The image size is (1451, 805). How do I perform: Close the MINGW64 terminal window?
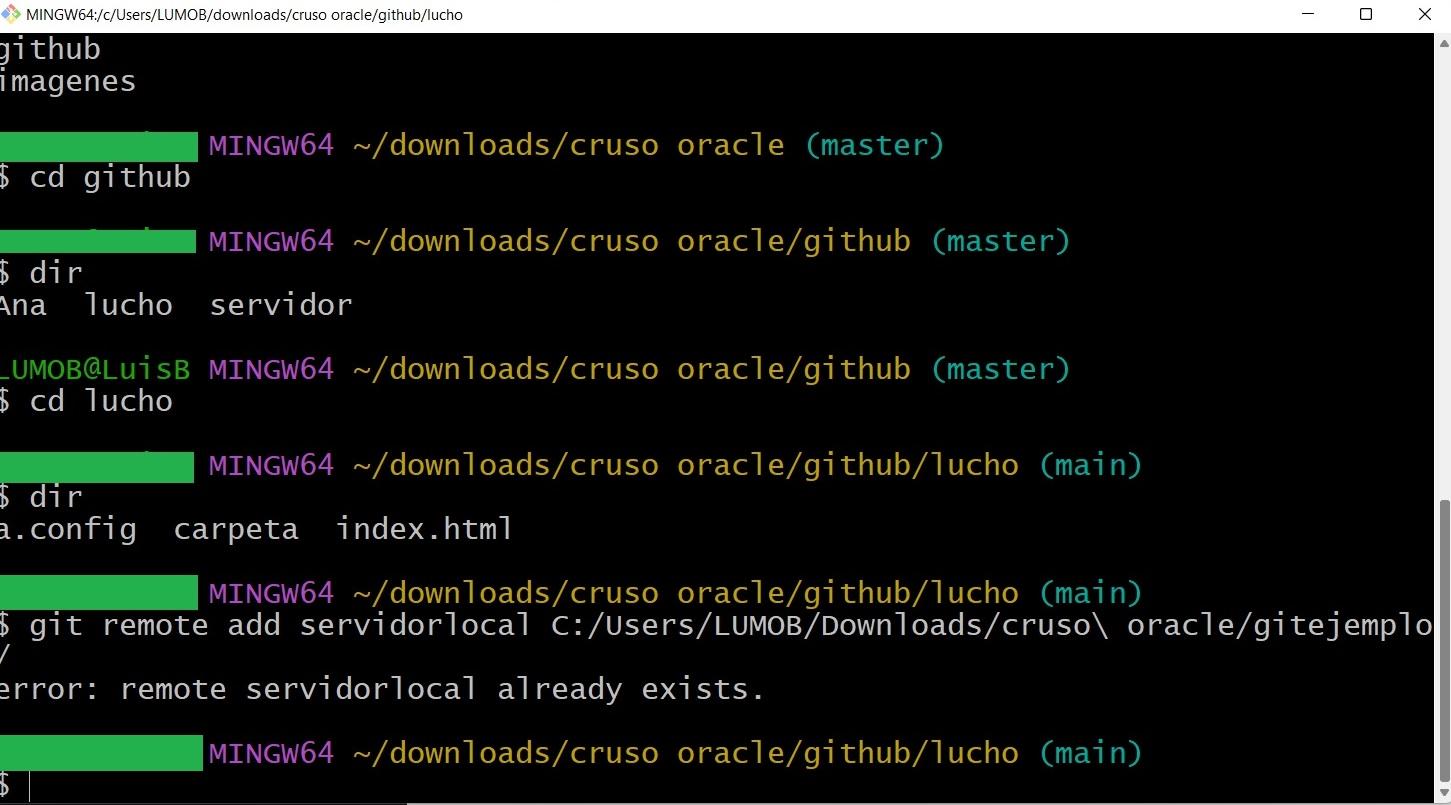(1424, 14)
